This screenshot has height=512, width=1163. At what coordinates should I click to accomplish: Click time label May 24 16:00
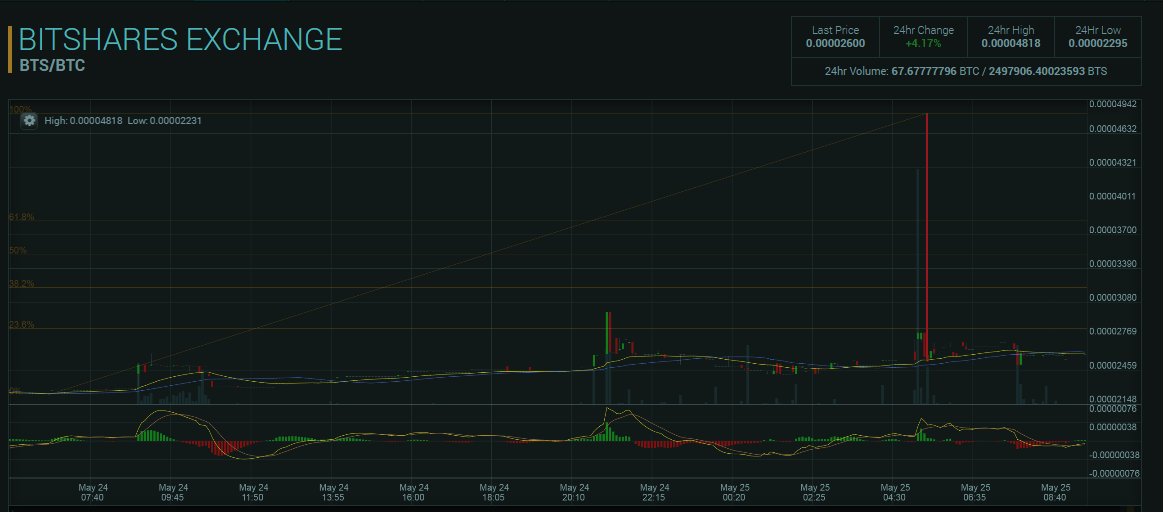[414, 493]
